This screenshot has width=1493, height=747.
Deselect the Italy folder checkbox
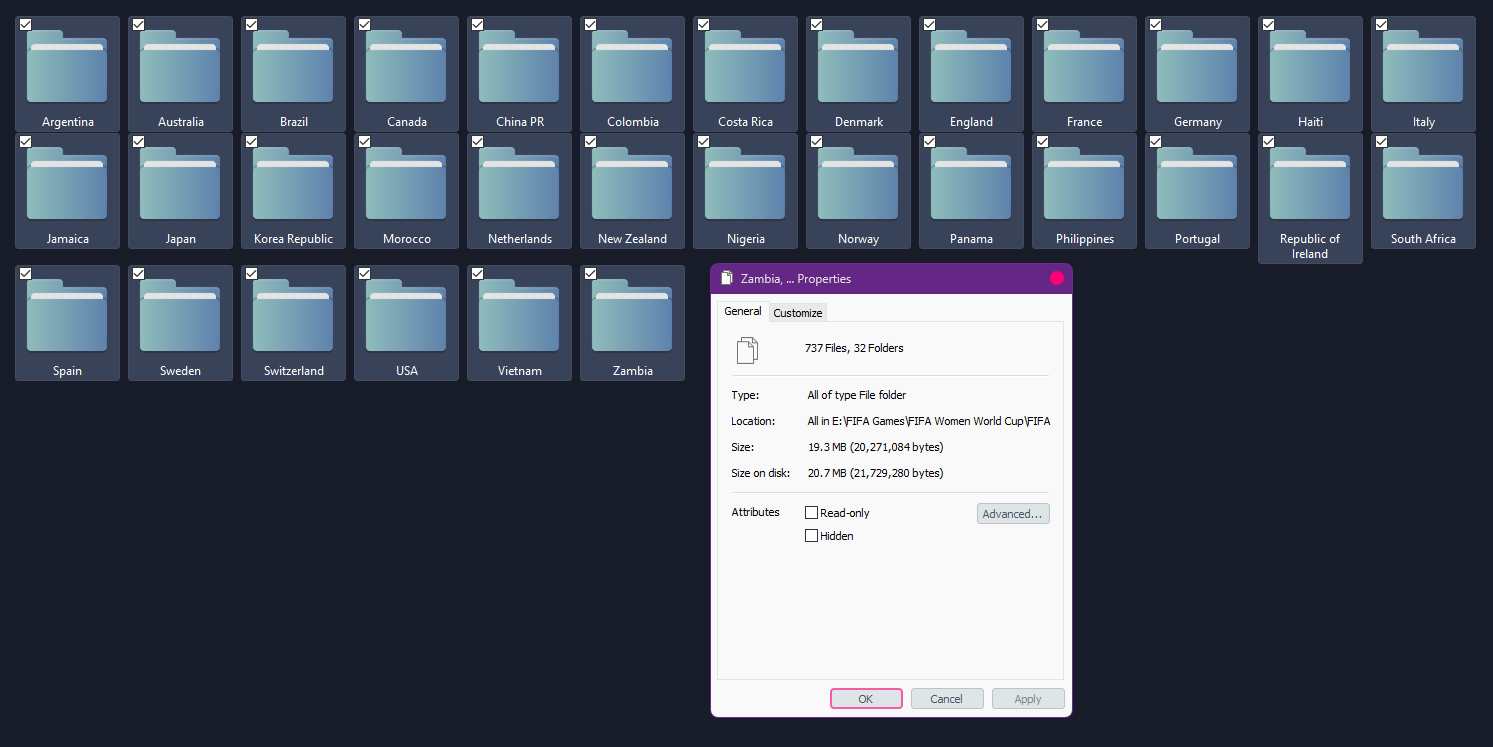click(1381, 24)
